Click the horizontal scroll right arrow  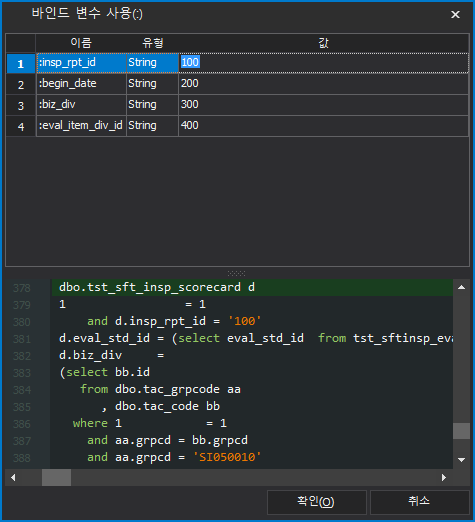444,478
